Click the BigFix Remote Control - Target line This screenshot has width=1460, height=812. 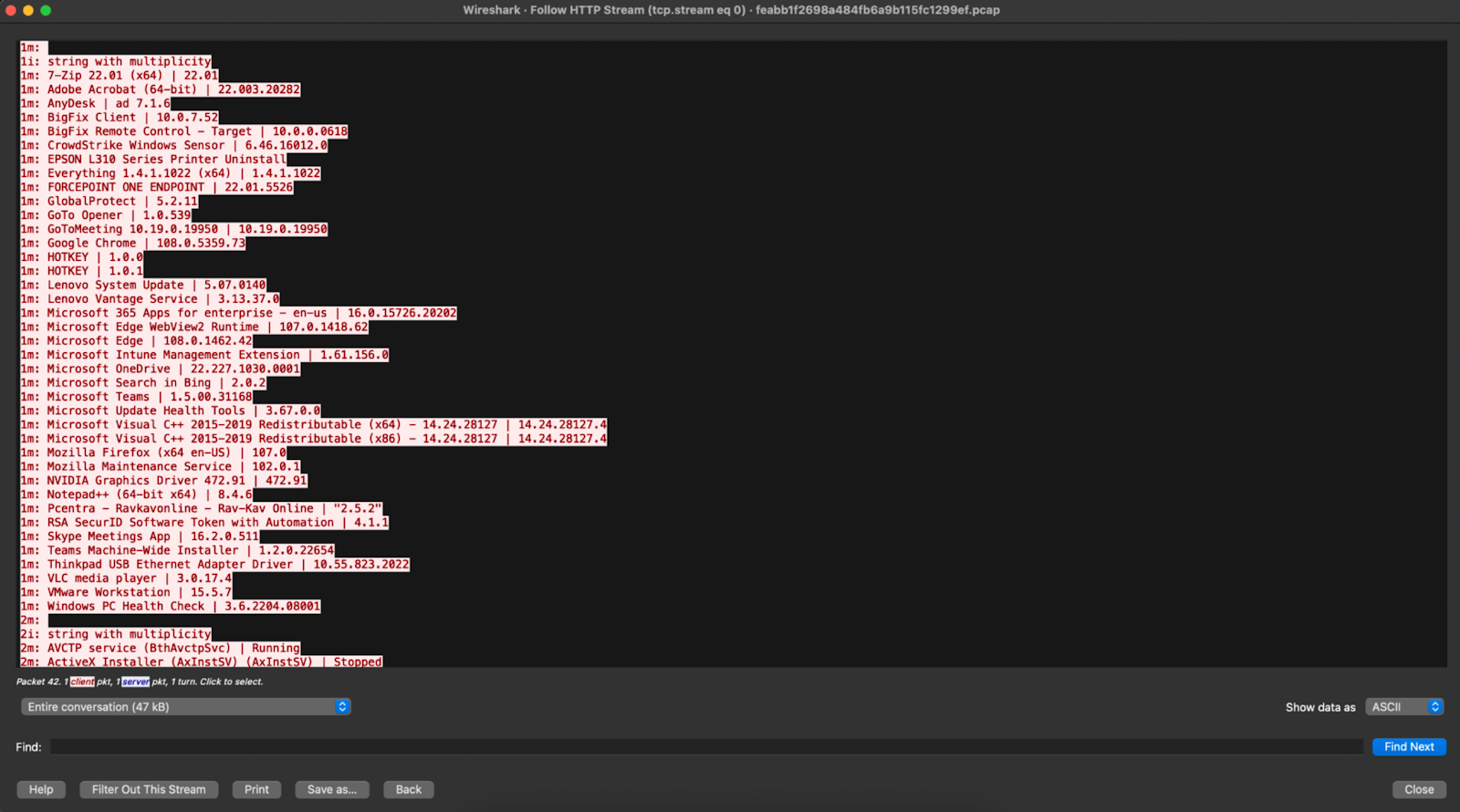click(184, 131)
